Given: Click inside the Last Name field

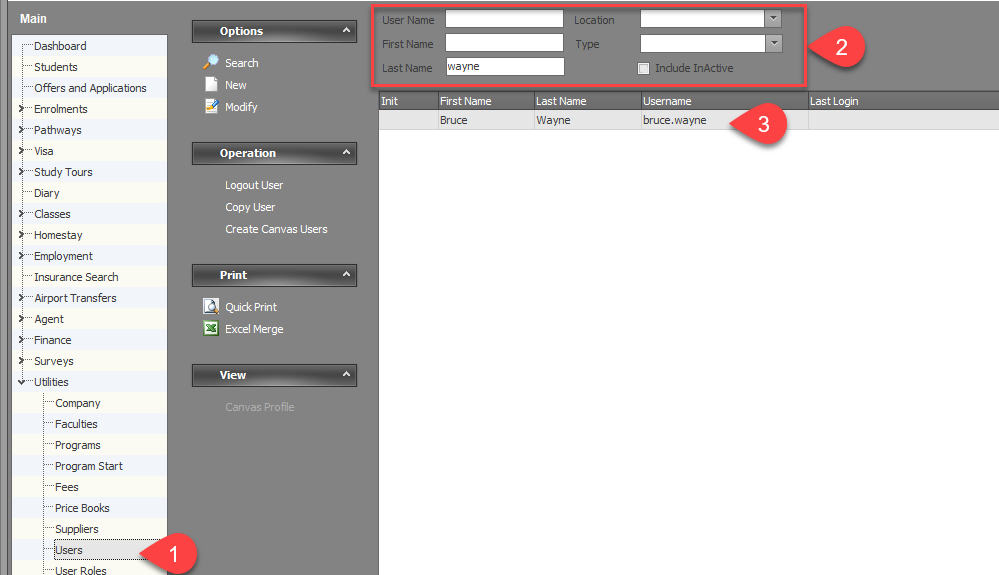Looking at the screenshot, I should [x=504, y=67].
